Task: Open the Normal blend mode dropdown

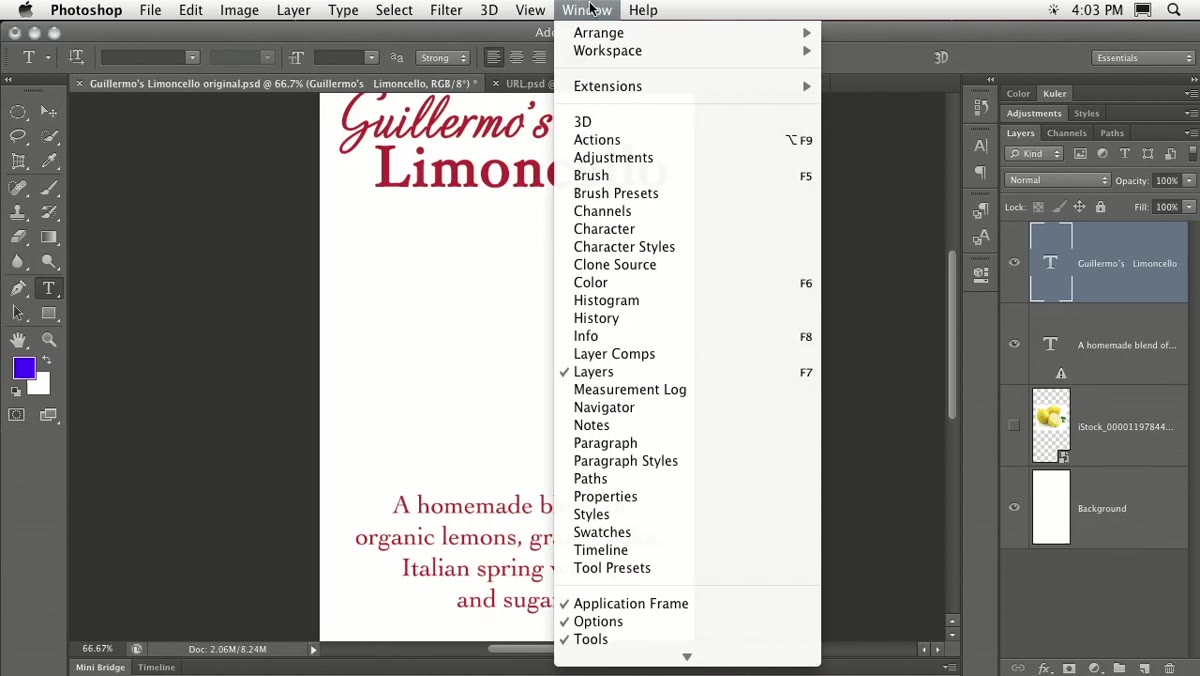Action: coord(1057,180)
